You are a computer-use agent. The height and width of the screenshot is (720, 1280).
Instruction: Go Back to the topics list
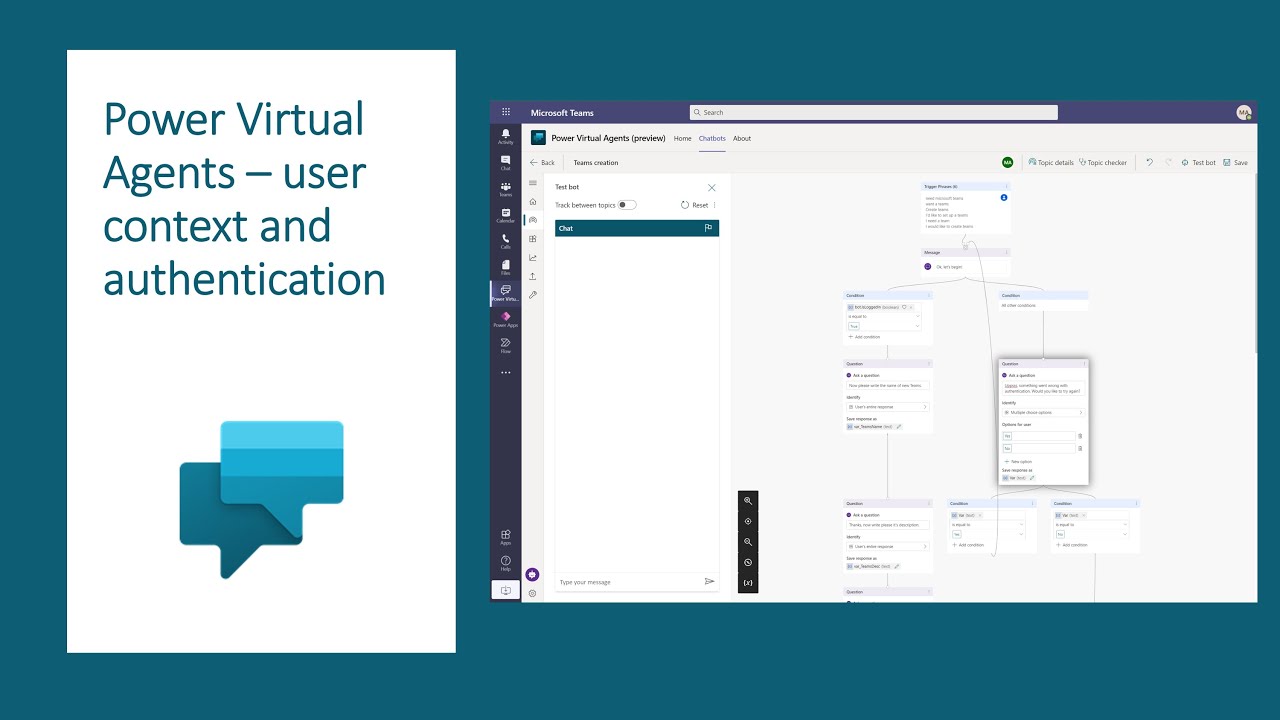(x=543, y=162)
